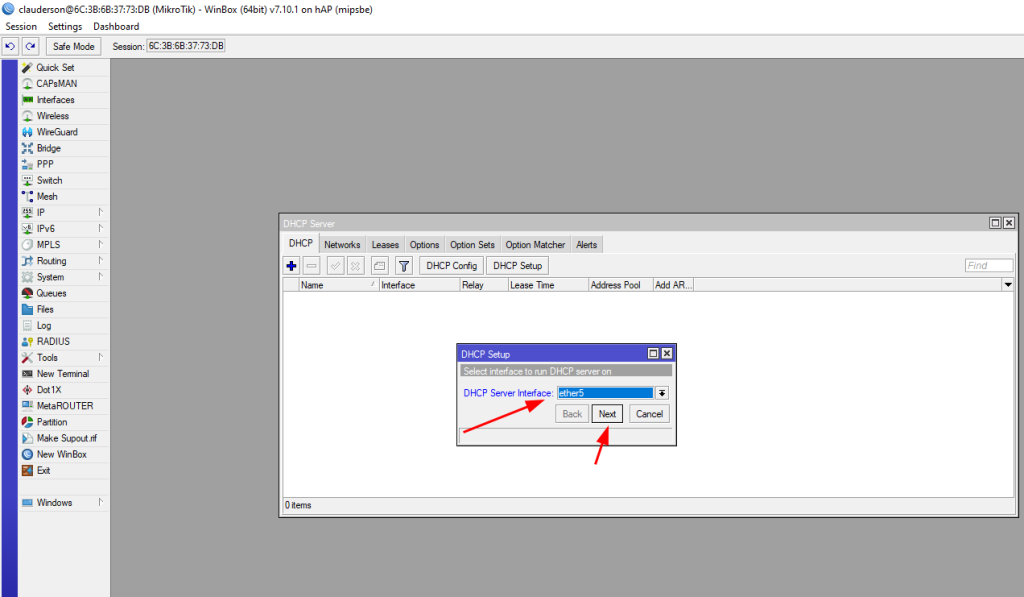Open the Queues sidebar item
1024x597 pixels.
[51, 293]
